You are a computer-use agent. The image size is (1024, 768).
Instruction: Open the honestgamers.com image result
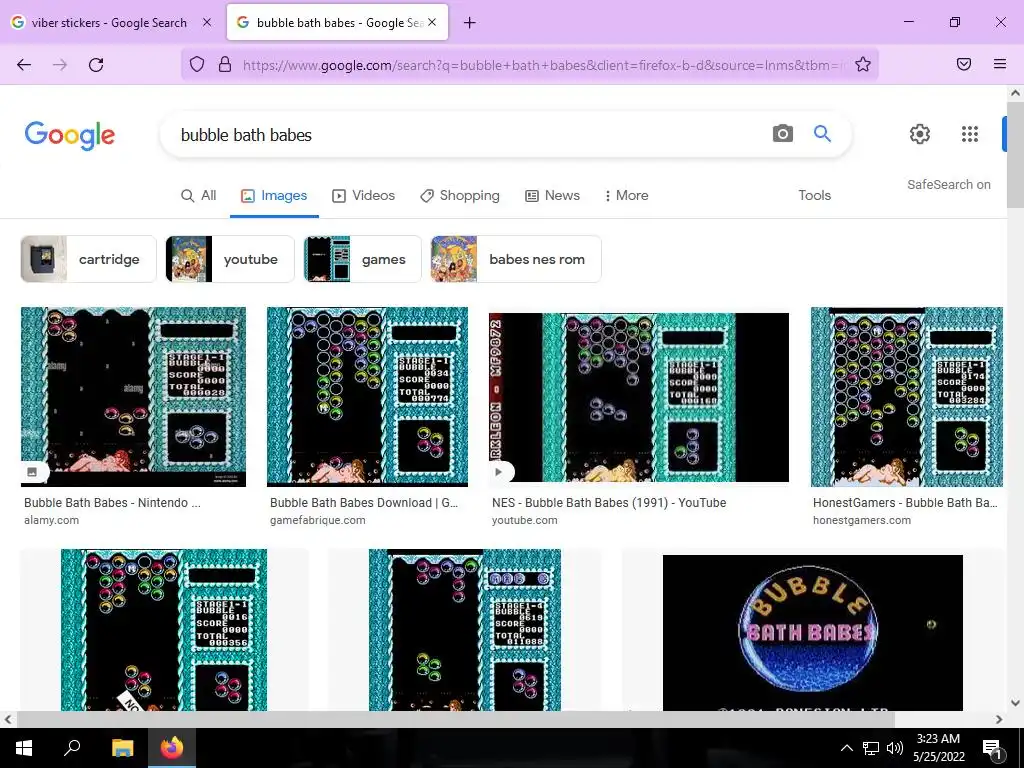pos(906,396)
